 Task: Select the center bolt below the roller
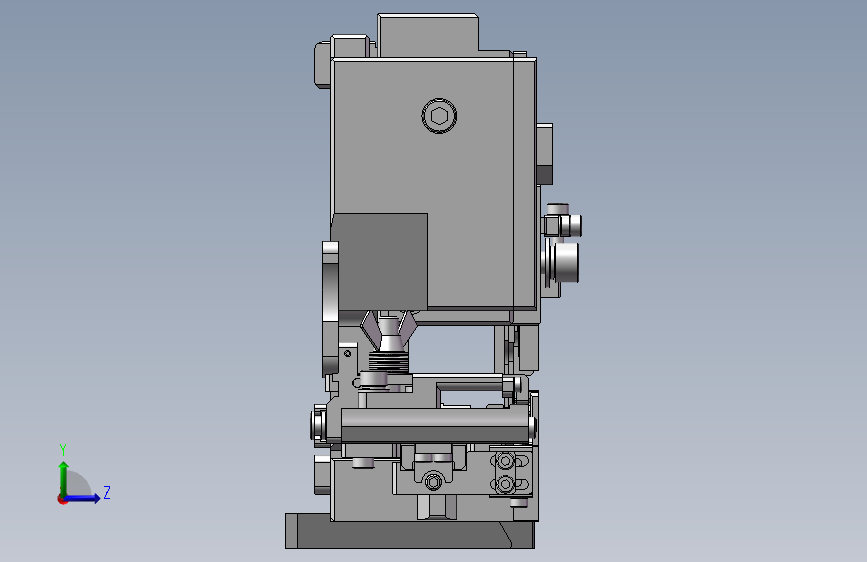[434, 481]
